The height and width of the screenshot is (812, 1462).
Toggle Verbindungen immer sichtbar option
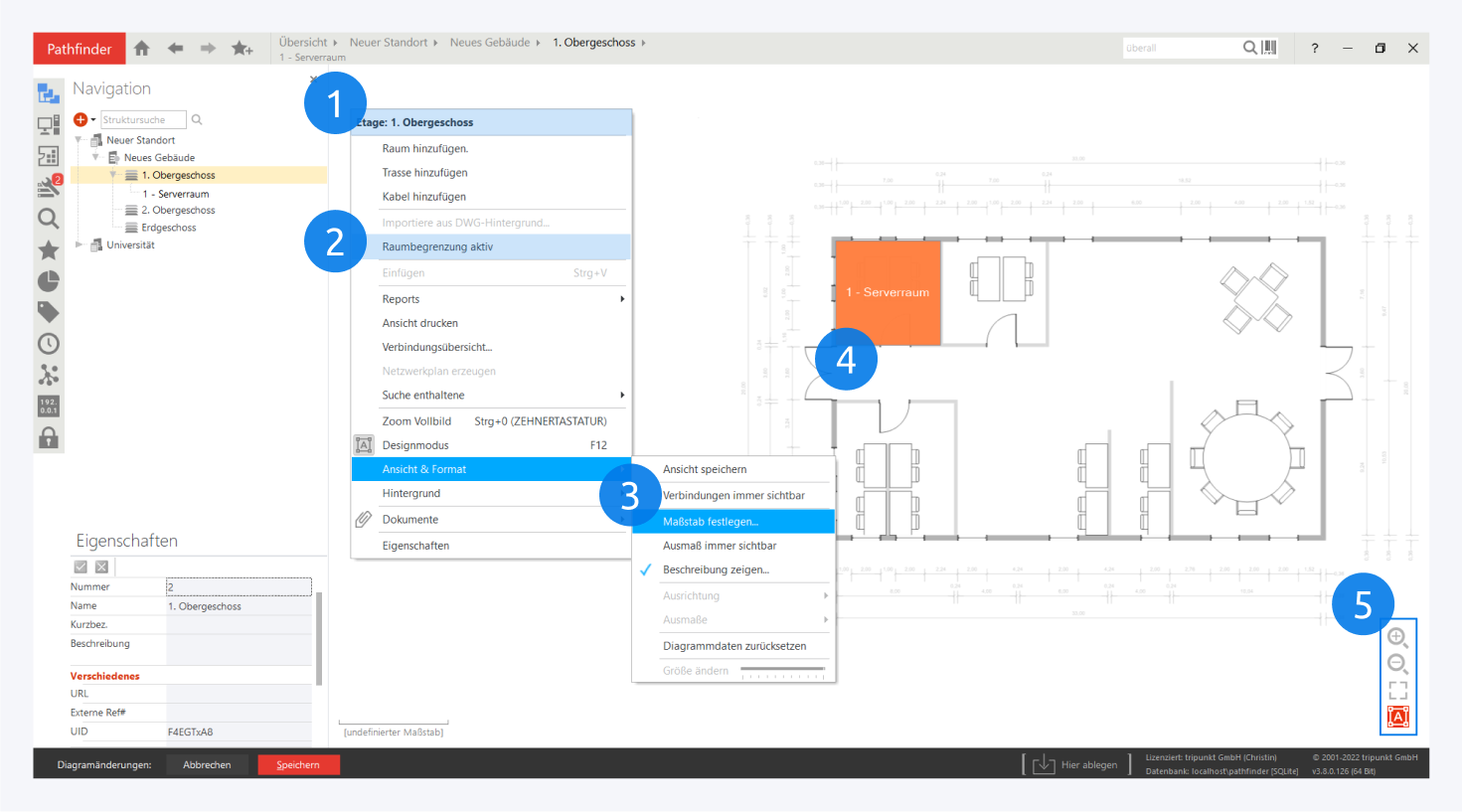733,496
